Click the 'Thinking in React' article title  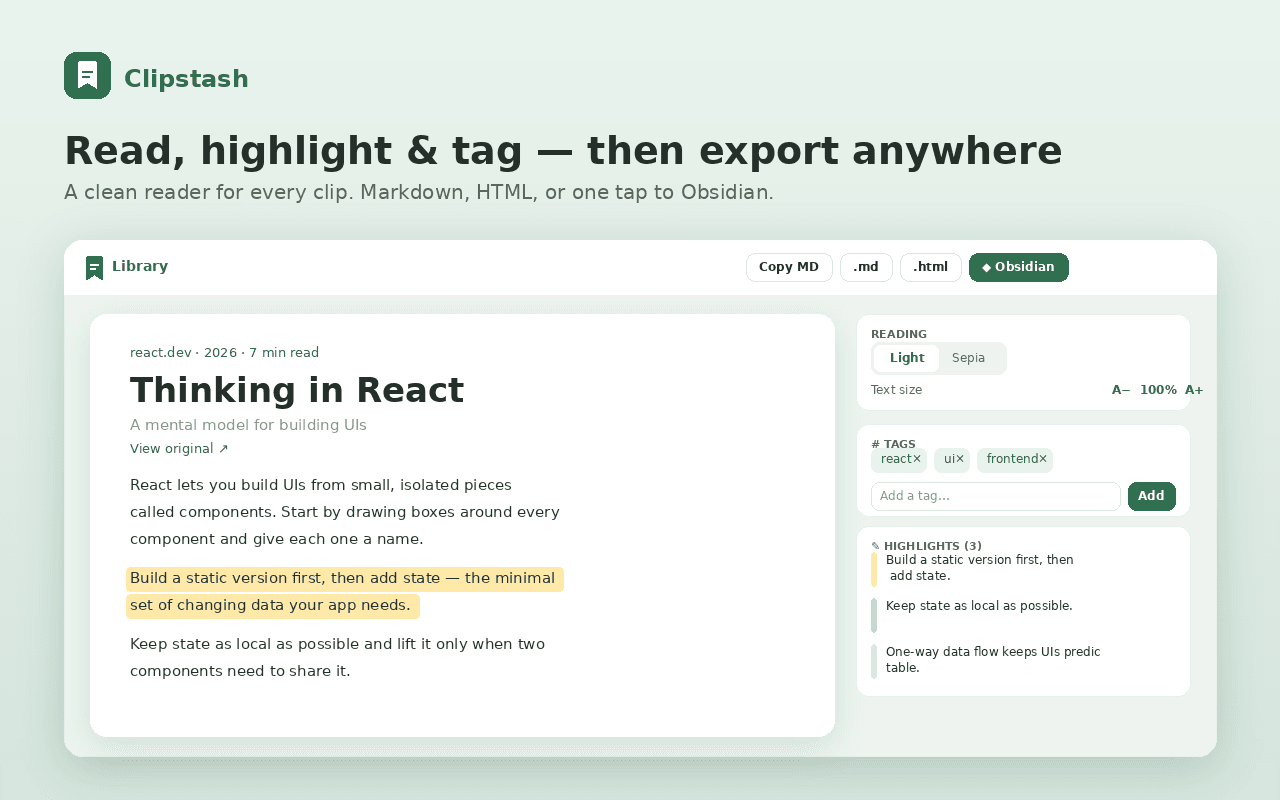pyautogui.click(x=297, y=390)
